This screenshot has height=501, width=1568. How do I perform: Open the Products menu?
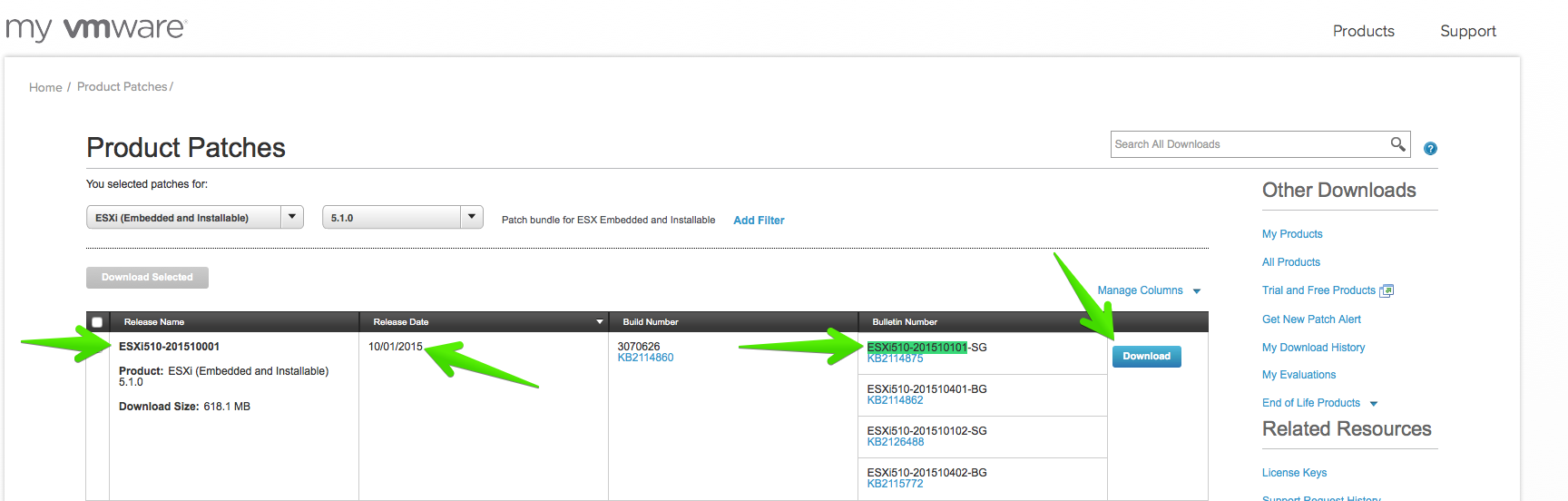(1363, 31)
